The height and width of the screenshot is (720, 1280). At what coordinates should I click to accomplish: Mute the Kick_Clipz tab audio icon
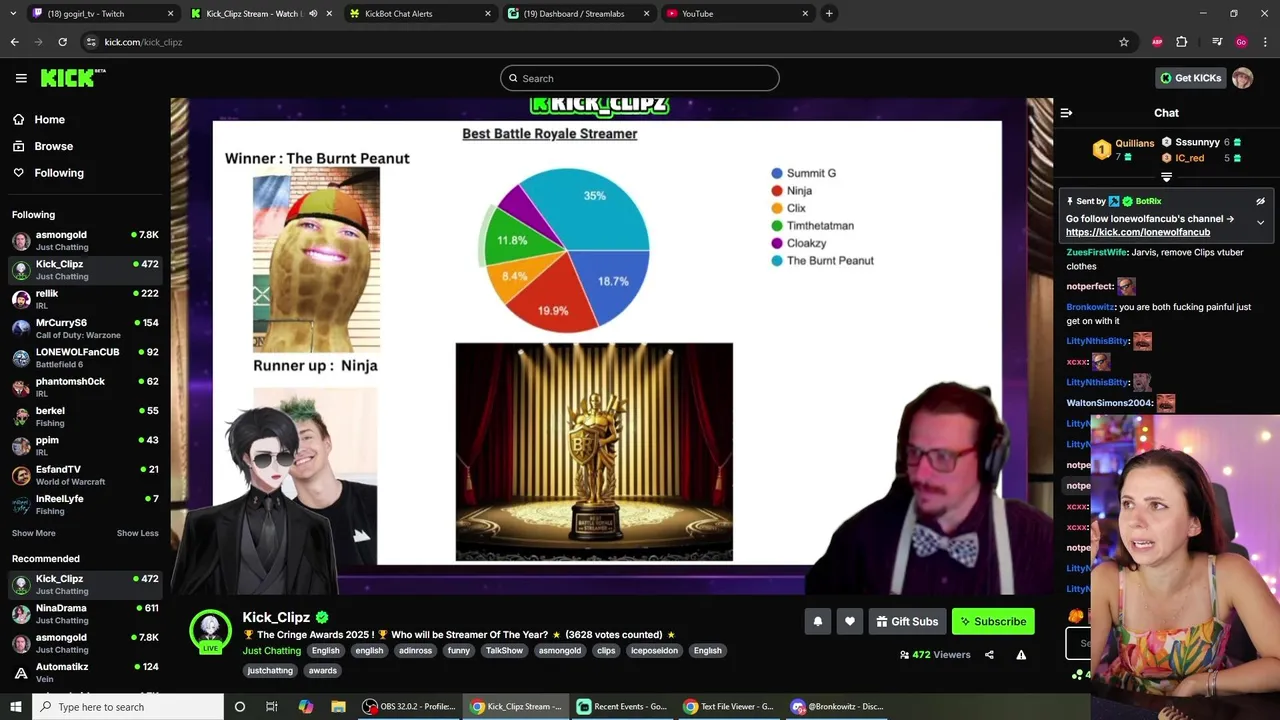(313, 14)
